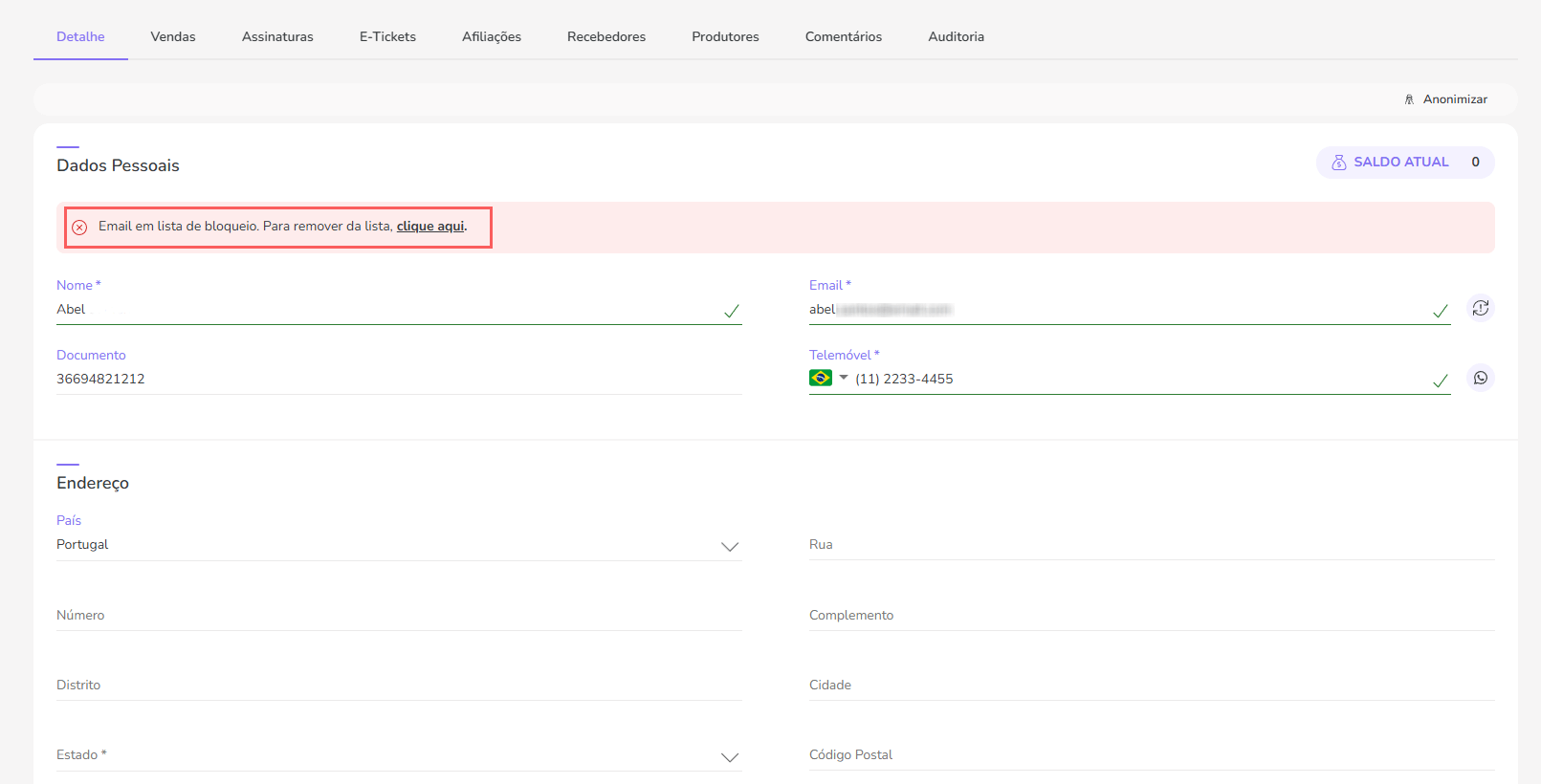This screenshot has width=1541, height=784.
Task: Open the País dropdown showing Portugal
Action: [398, 545]
